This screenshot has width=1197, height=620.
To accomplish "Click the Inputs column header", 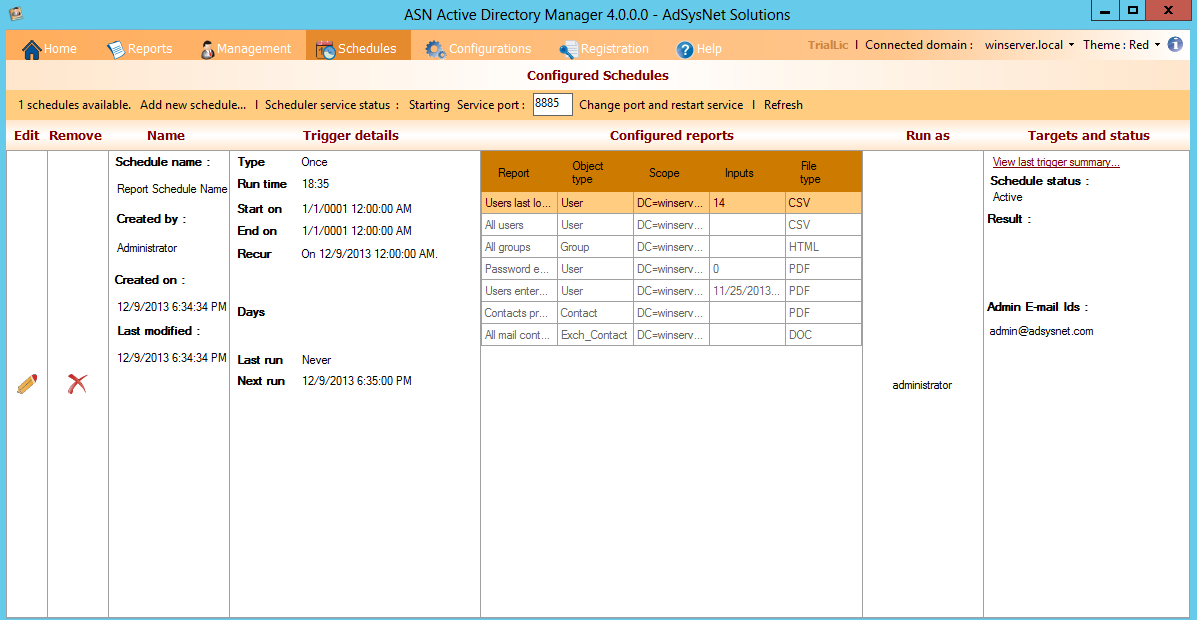I will [x=739, y=173].
